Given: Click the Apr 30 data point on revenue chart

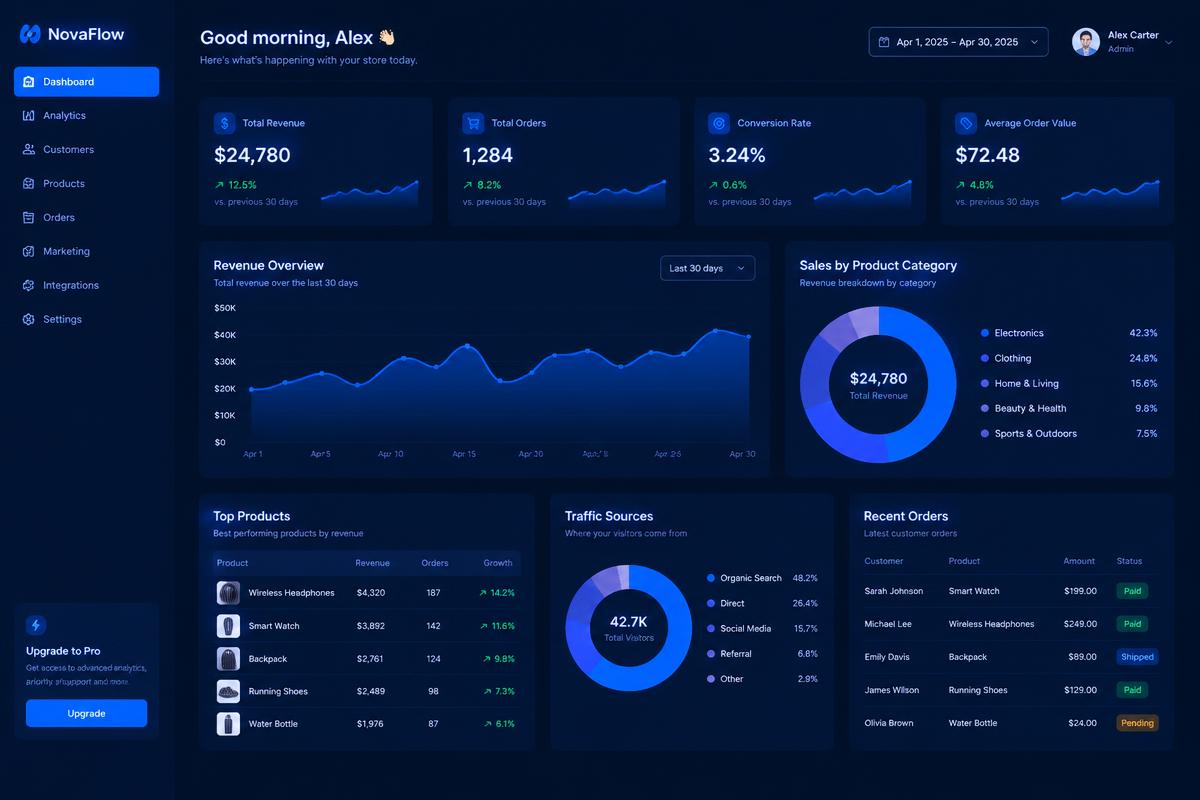Looking at the screenshot, I should click(748, 337).
